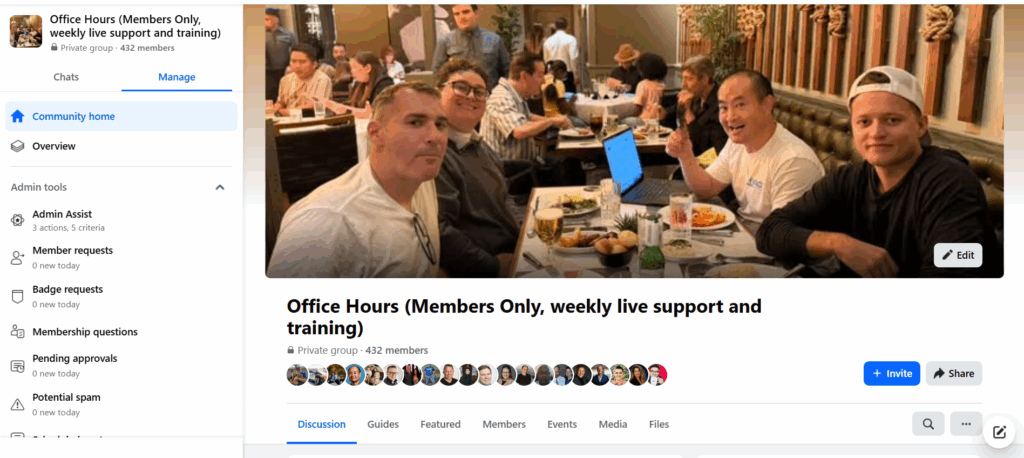Image resolution: width=1024 pixels, height=458 pixels.
Task: Switch to the Chats tab
Action: [66, 77]
